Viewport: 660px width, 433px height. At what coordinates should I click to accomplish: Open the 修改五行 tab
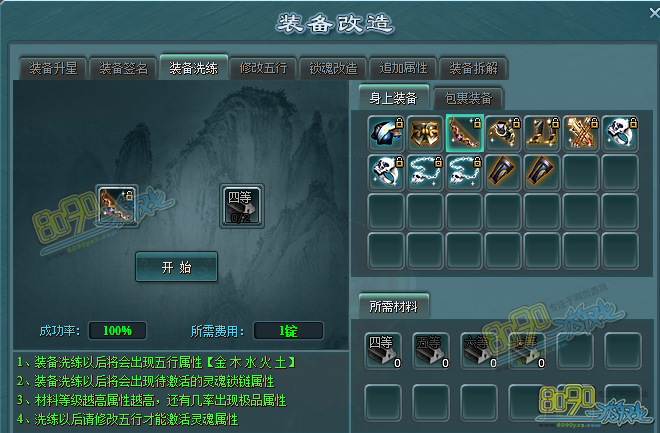[263, 68]
